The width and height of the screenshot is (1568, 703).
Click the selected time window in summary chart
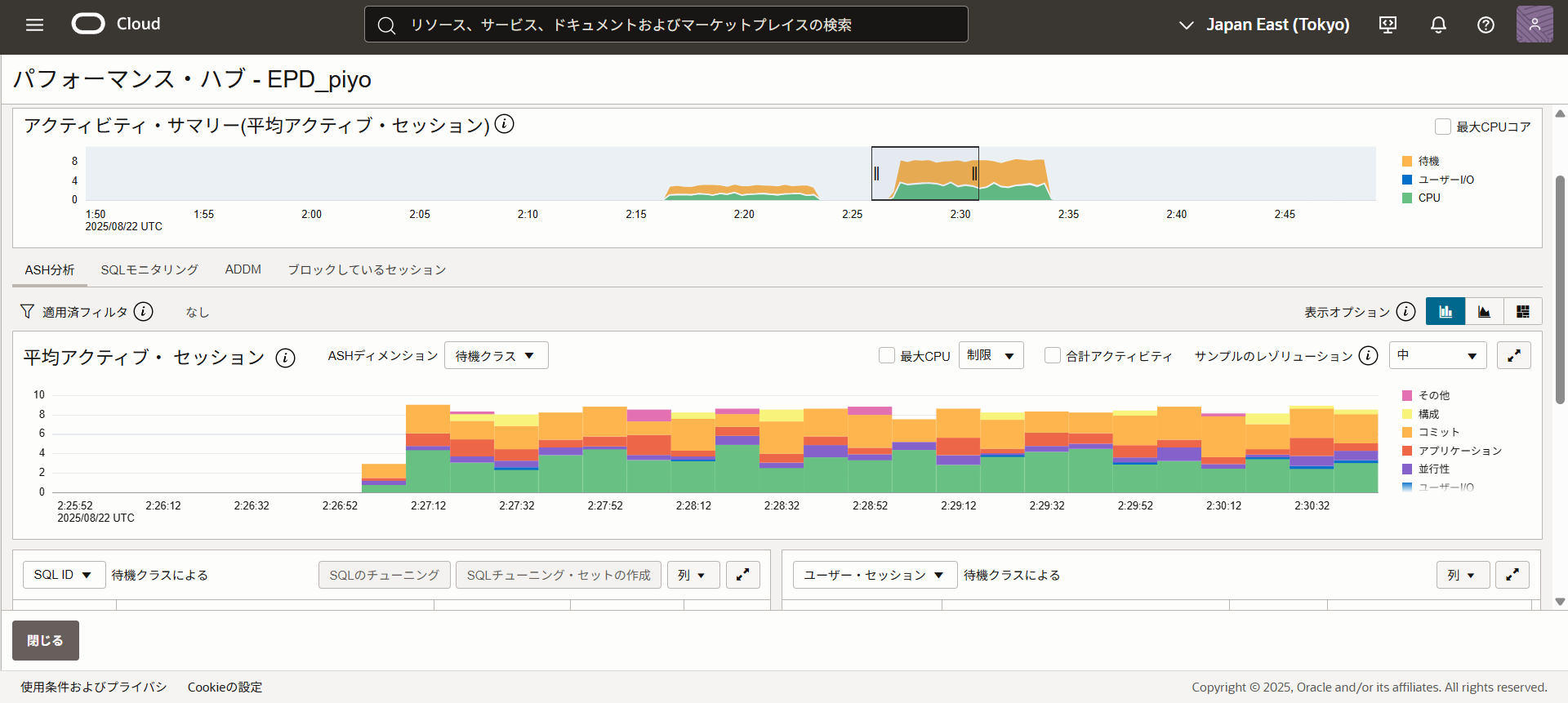pos(924,173)
